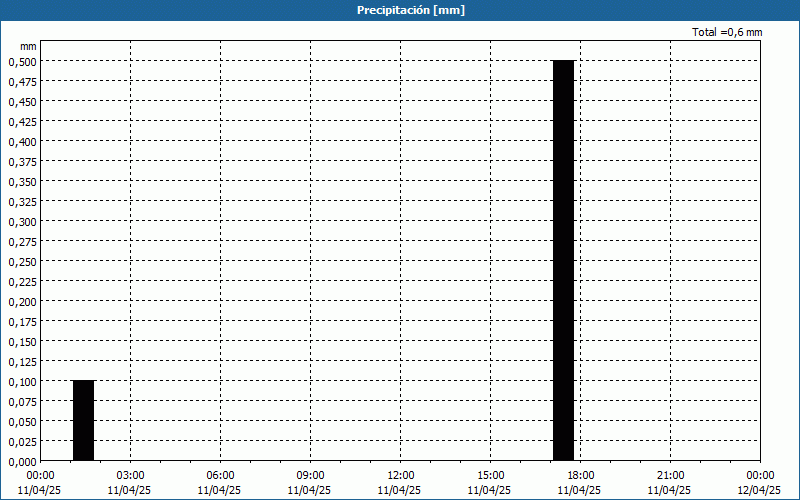Select the 0,100 y-axis value

pyautogui.click(x=22, y=382)
